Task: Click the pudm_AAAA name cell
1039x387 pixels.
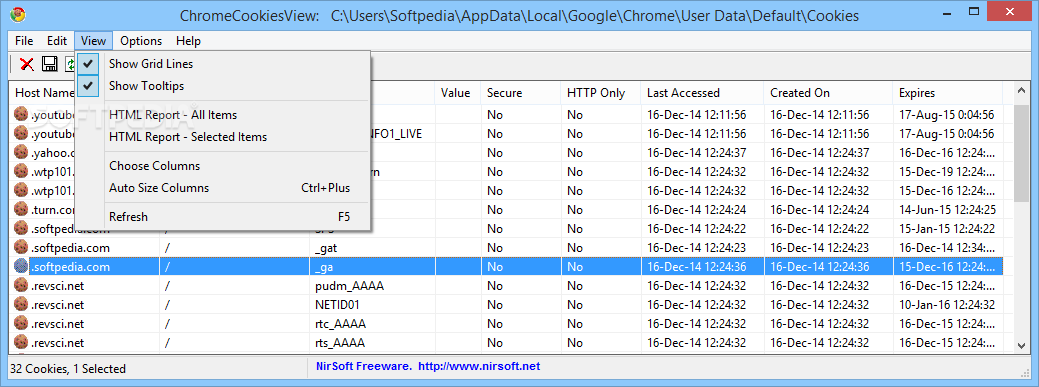Action: pos(350,286)
